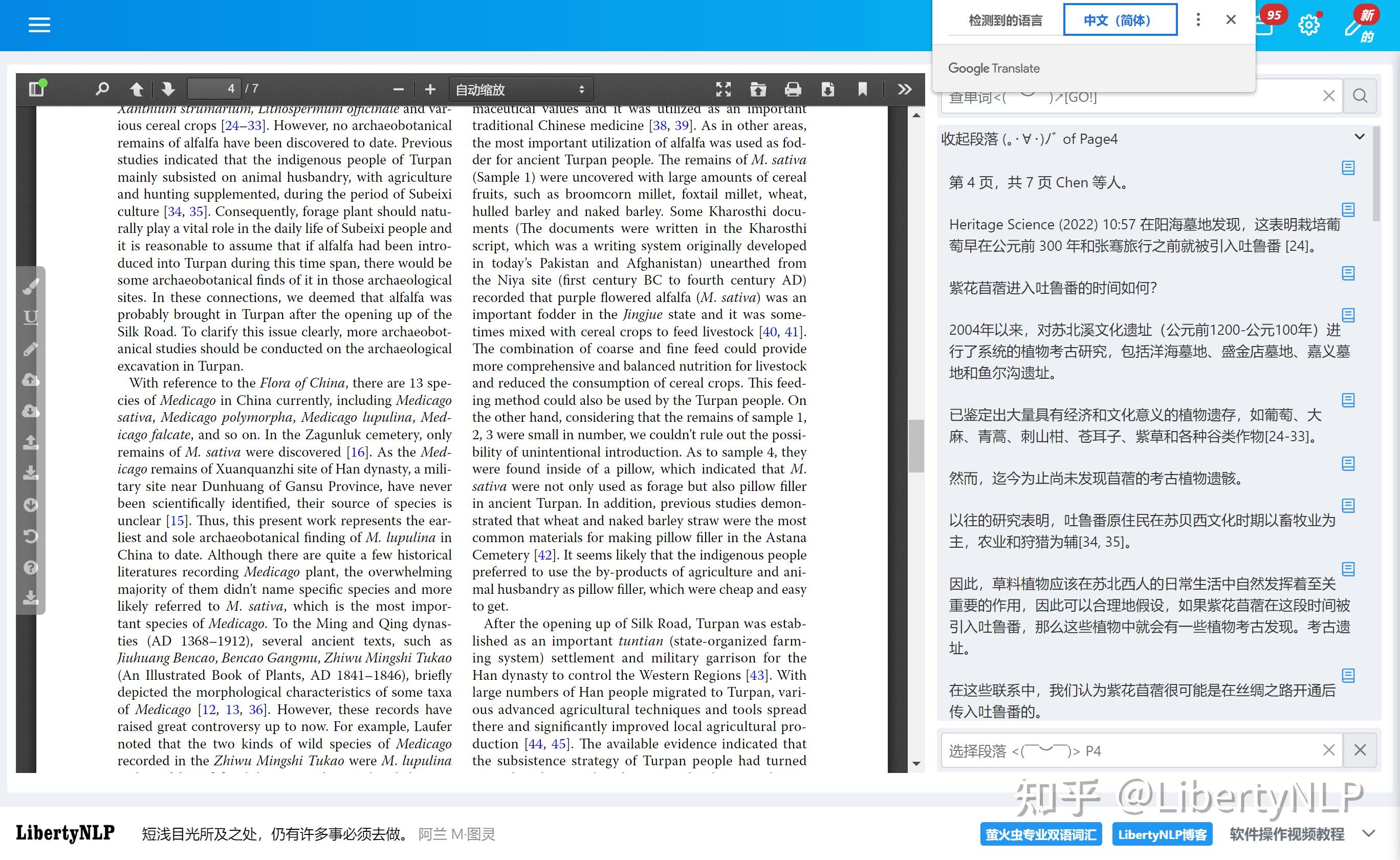Viewport: 1400px width, 860px height.
Task: Go to the previous PDF page
Action: [137, 89]
